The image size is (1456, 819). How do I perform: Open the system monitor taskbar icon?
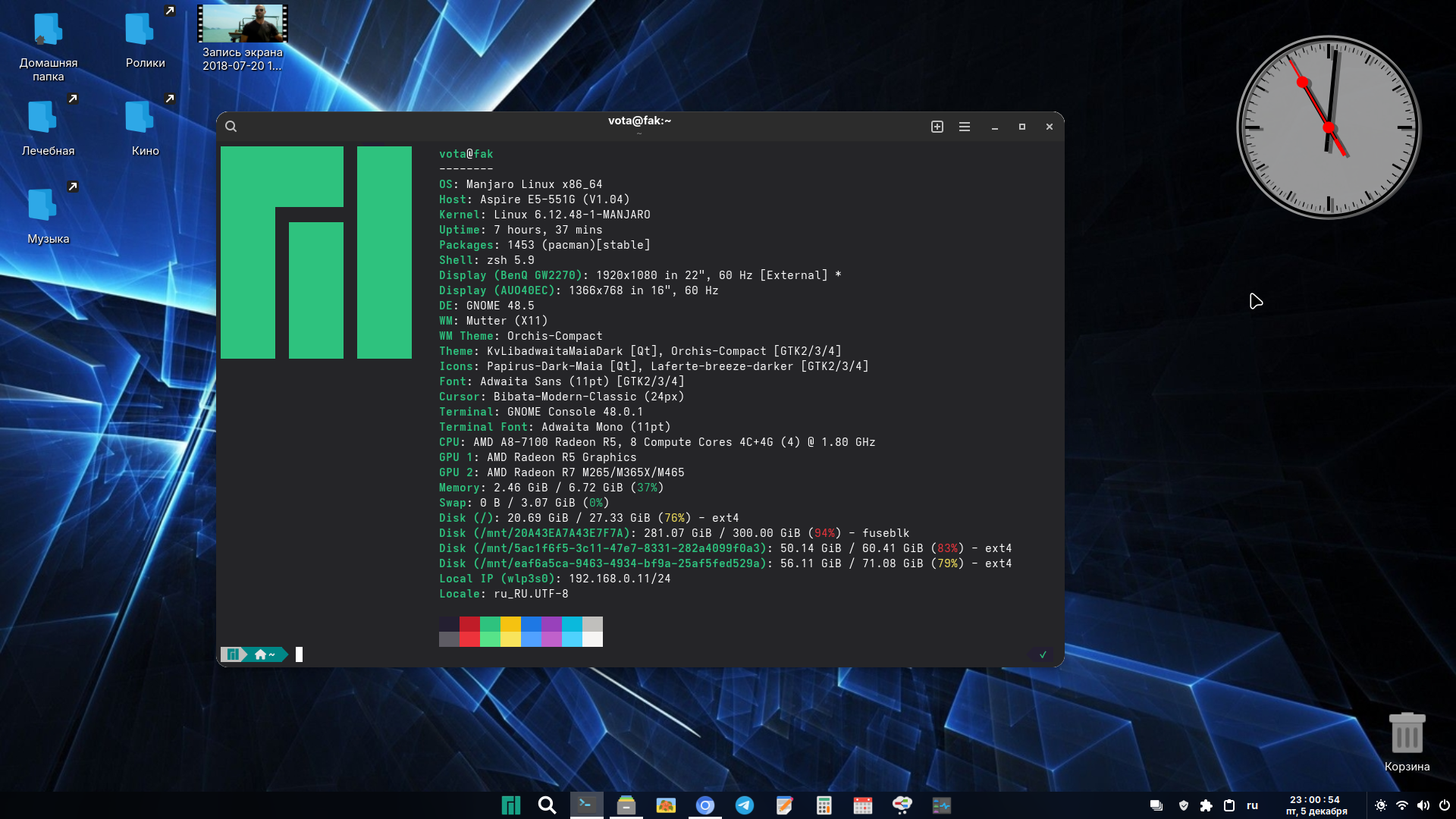pyautogui.click(x=942, y=805)
